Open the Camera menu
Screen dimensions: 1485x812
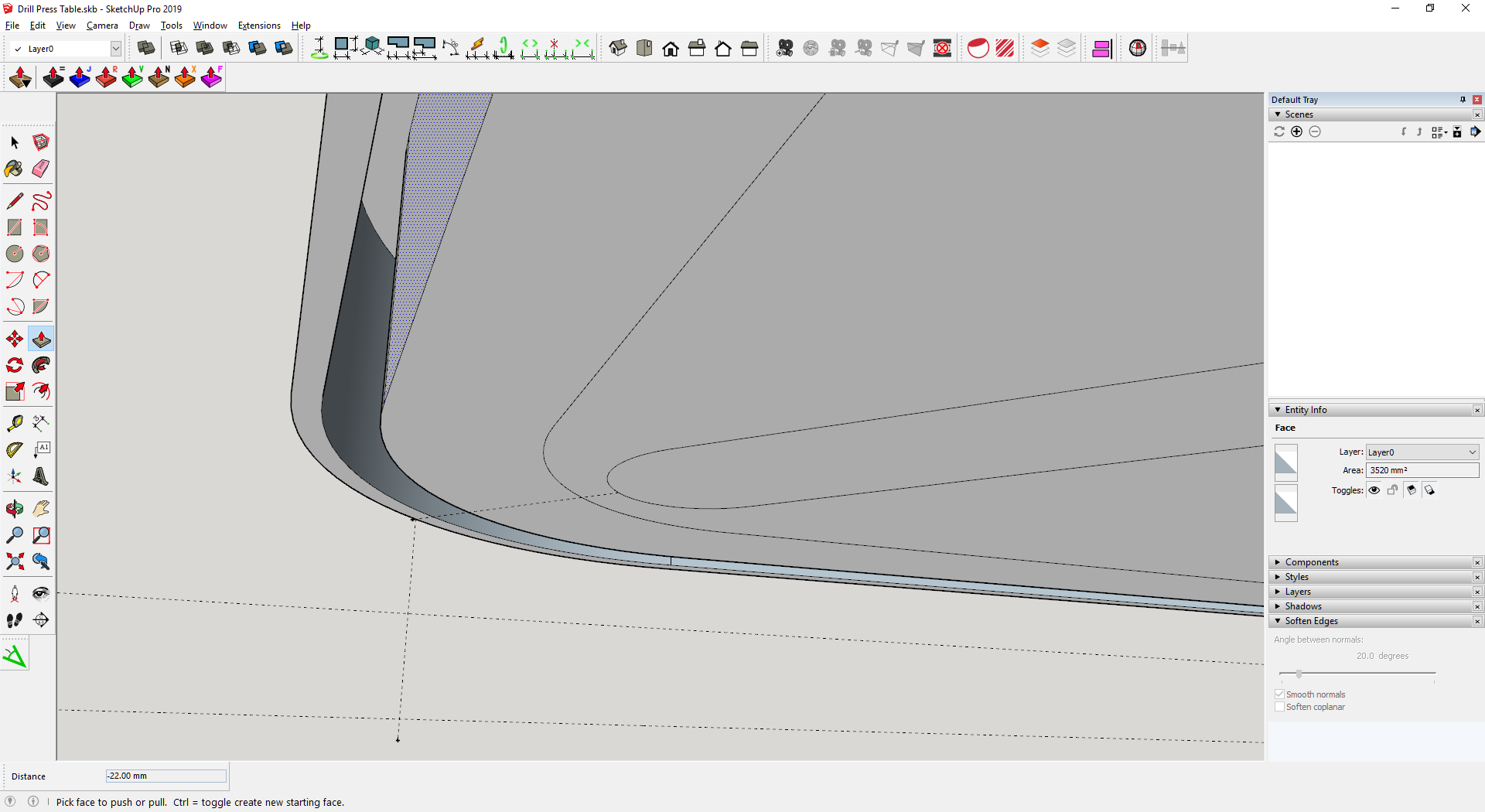(x=102, y=26)
